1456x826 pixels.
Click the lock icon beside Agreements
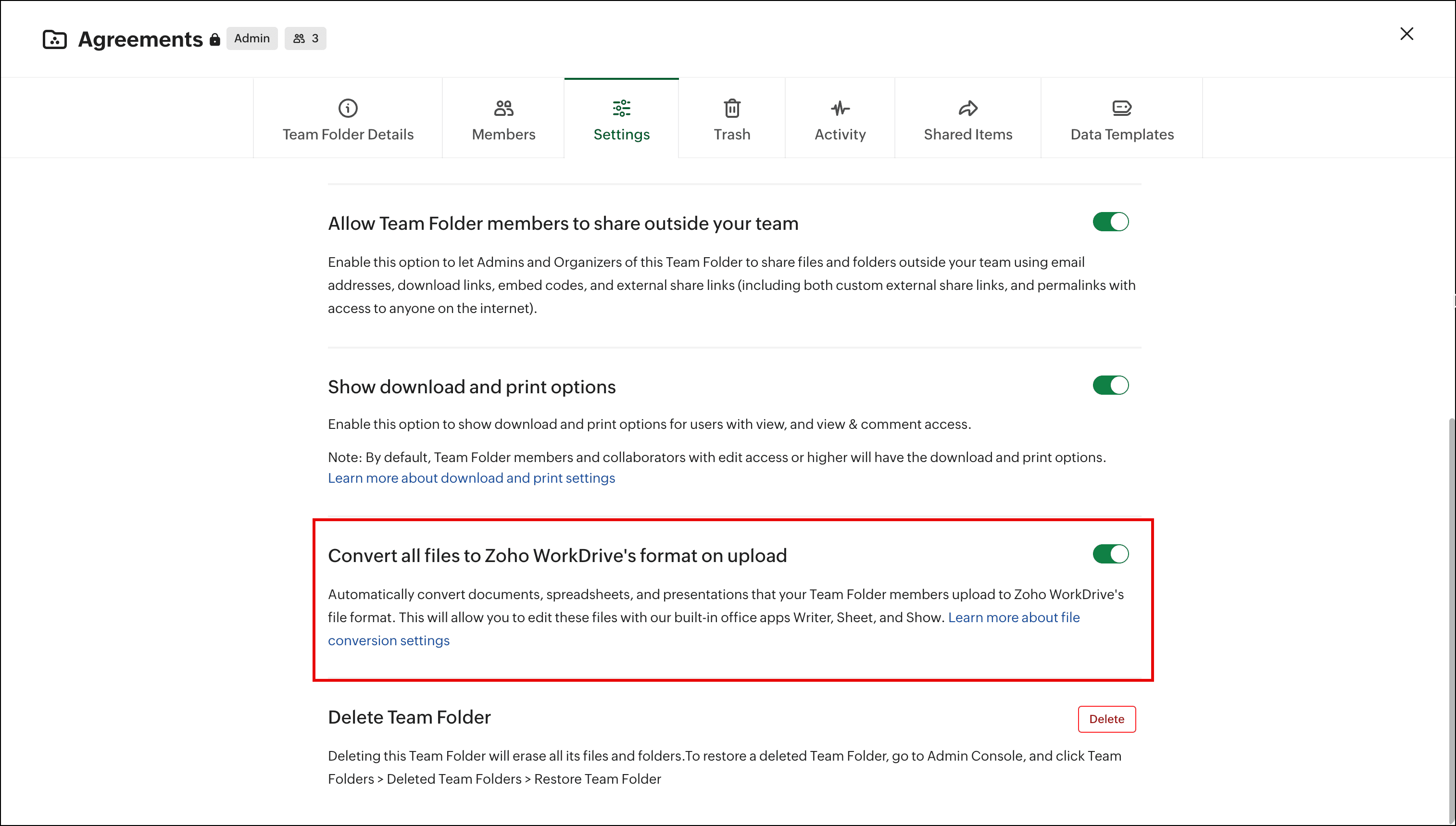click(x=214, y=40)
